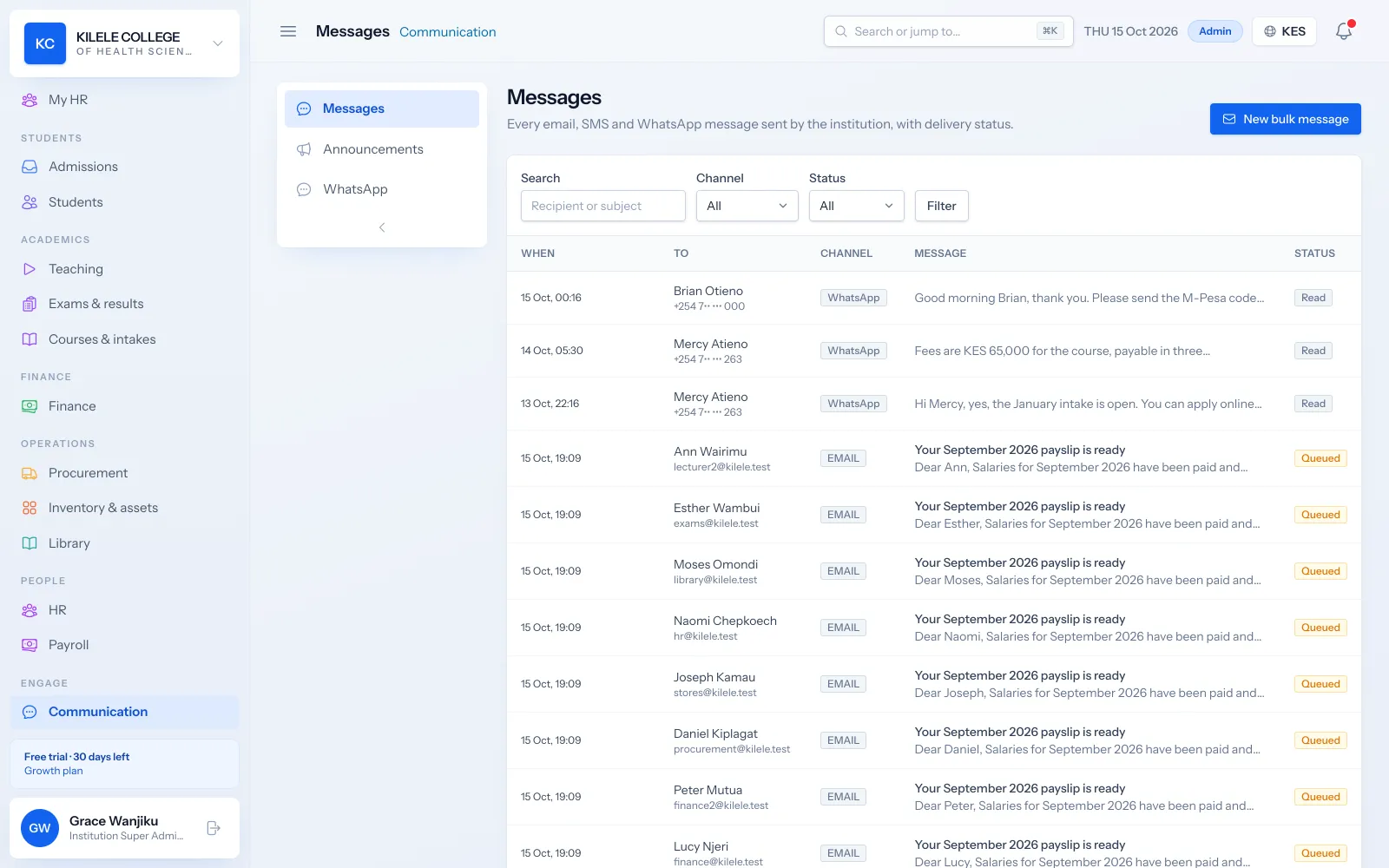Viewport: 1389px width, 868px height.
Task: Click Read status on Brian Otieno row
Action: click(1313, 298)
